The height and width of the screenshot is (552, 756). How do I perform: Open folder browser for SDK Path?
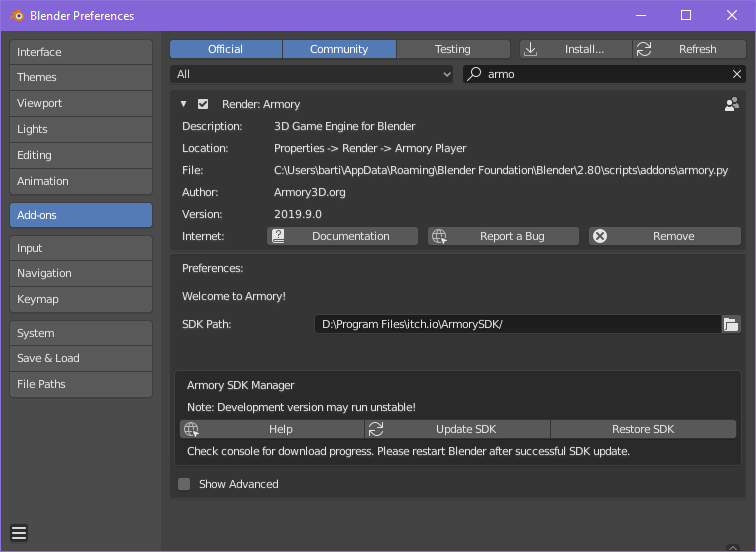coord(731,324)
